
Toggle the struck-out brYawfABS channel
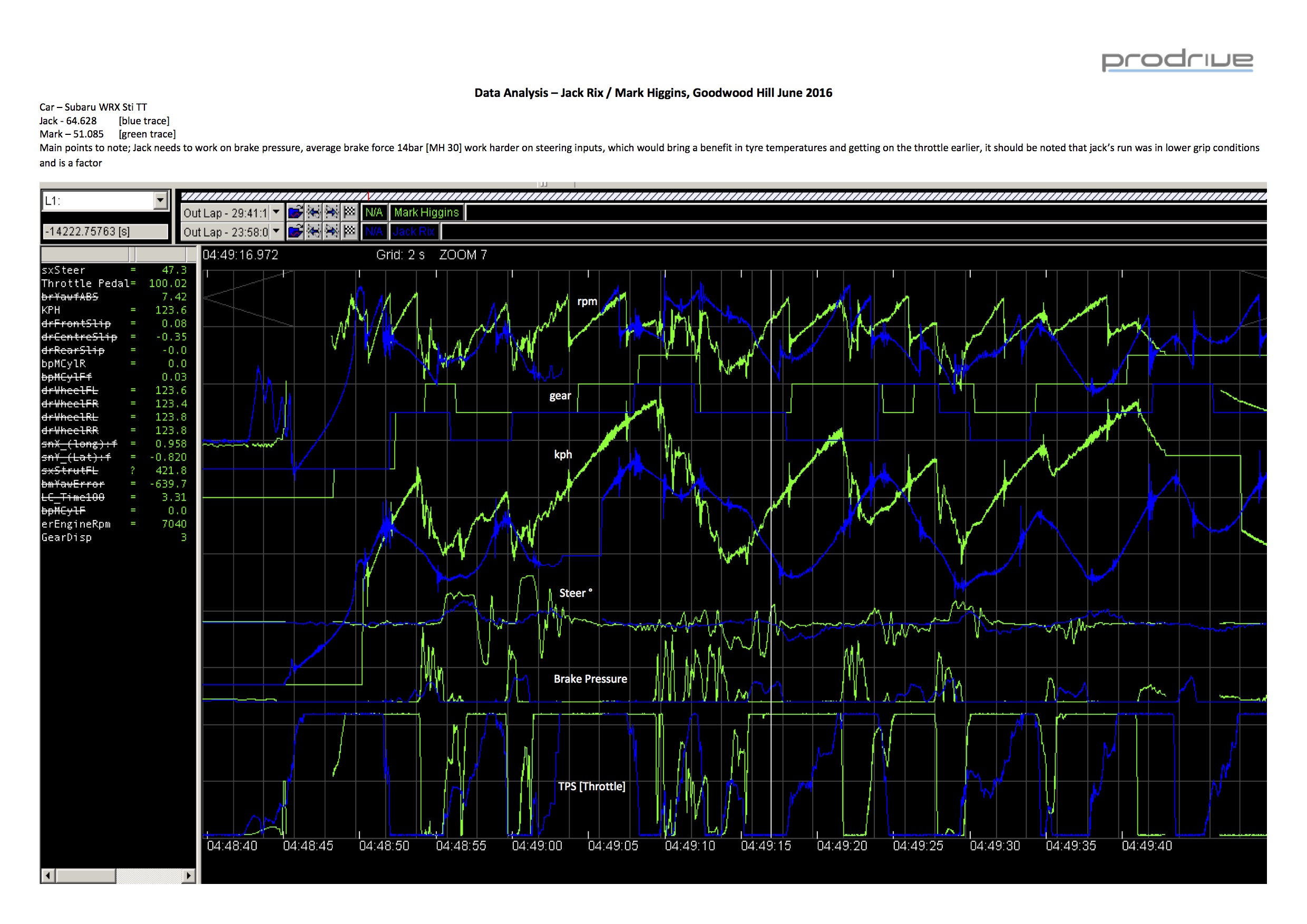tap(114, 297)
